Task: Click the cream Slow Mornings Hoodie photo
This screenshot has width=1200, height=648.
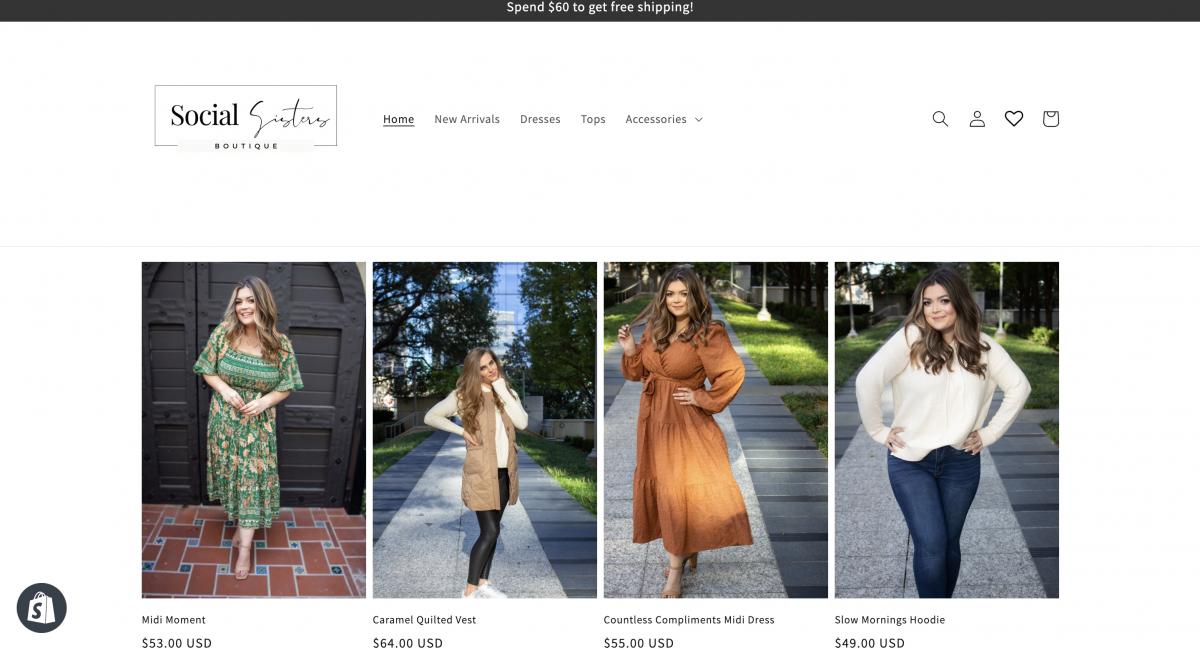Action: tap(947, 430)
